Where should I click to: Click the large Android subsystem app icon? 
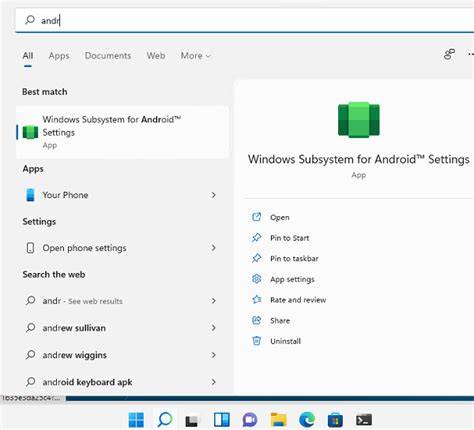[359, 120]
